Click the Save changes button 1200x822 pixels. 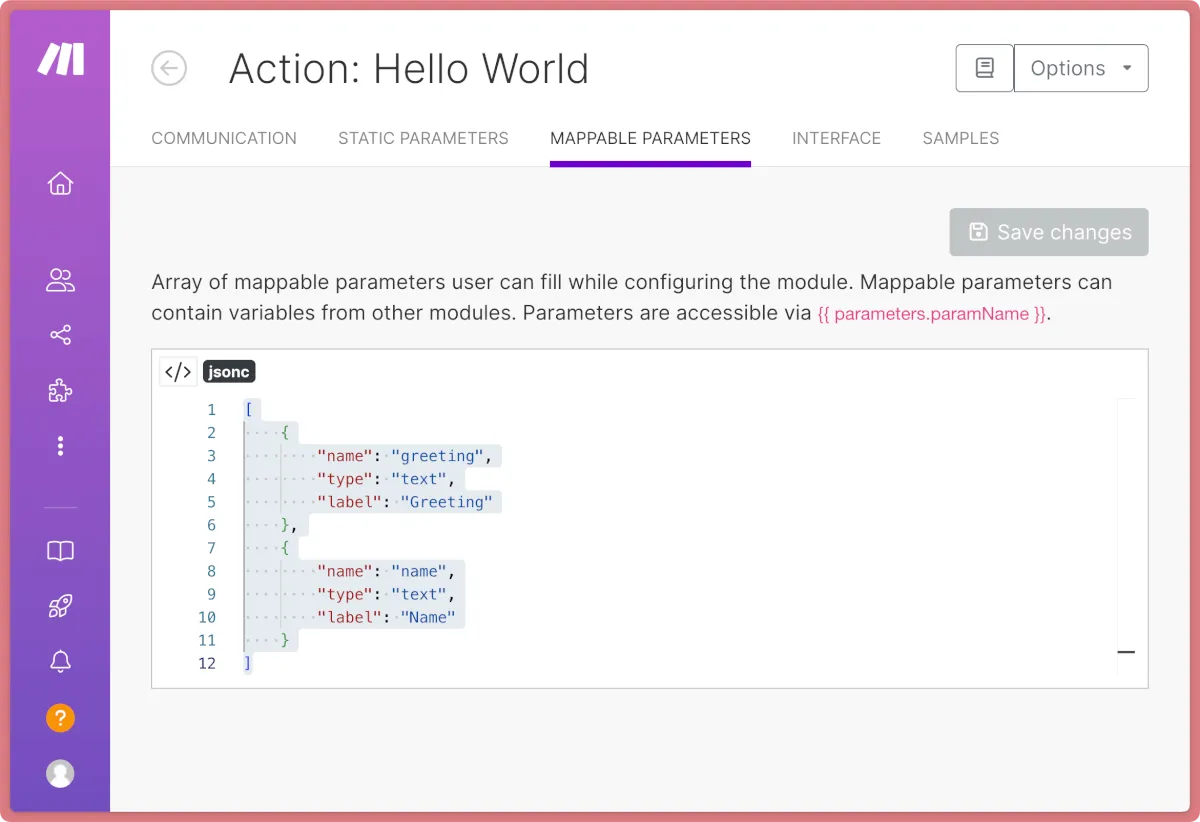click(1049, 232)
